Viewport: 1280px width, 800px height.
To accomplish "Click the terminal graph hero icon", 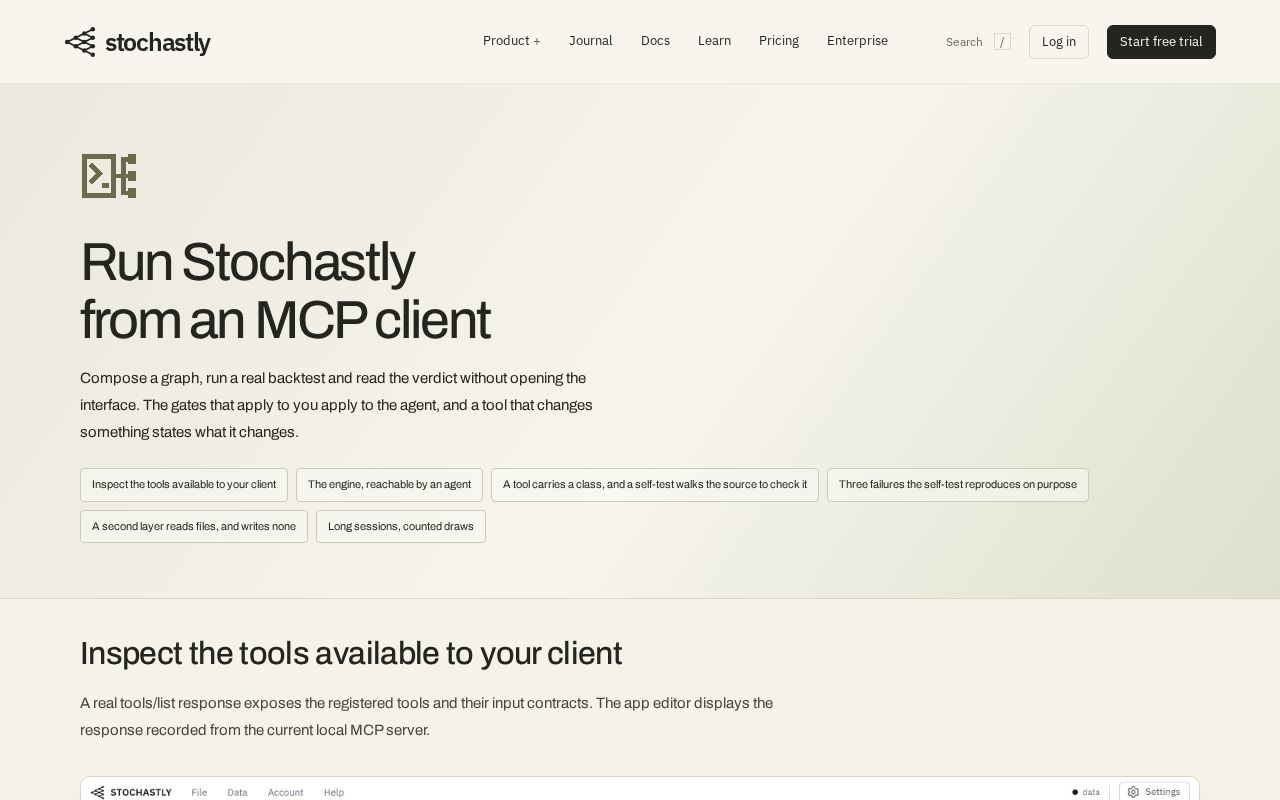I will tap(108, 176).
